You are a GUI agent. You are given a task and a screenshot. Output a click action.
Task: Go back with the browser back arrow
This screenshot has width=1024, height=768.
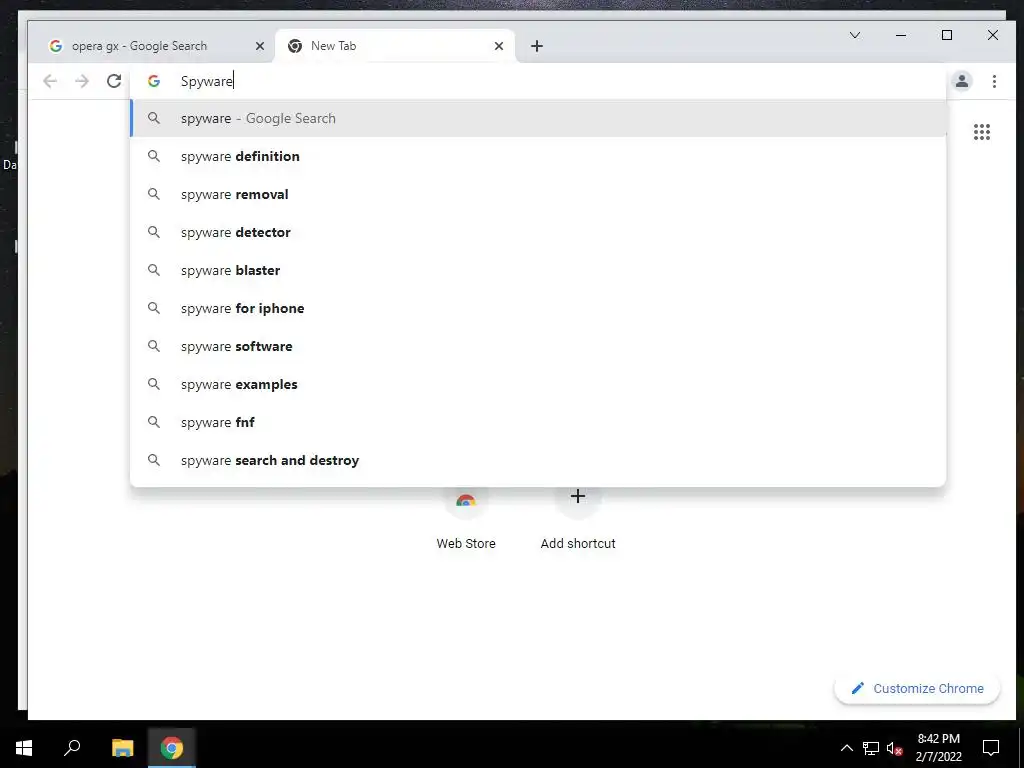tap(50, 81)
